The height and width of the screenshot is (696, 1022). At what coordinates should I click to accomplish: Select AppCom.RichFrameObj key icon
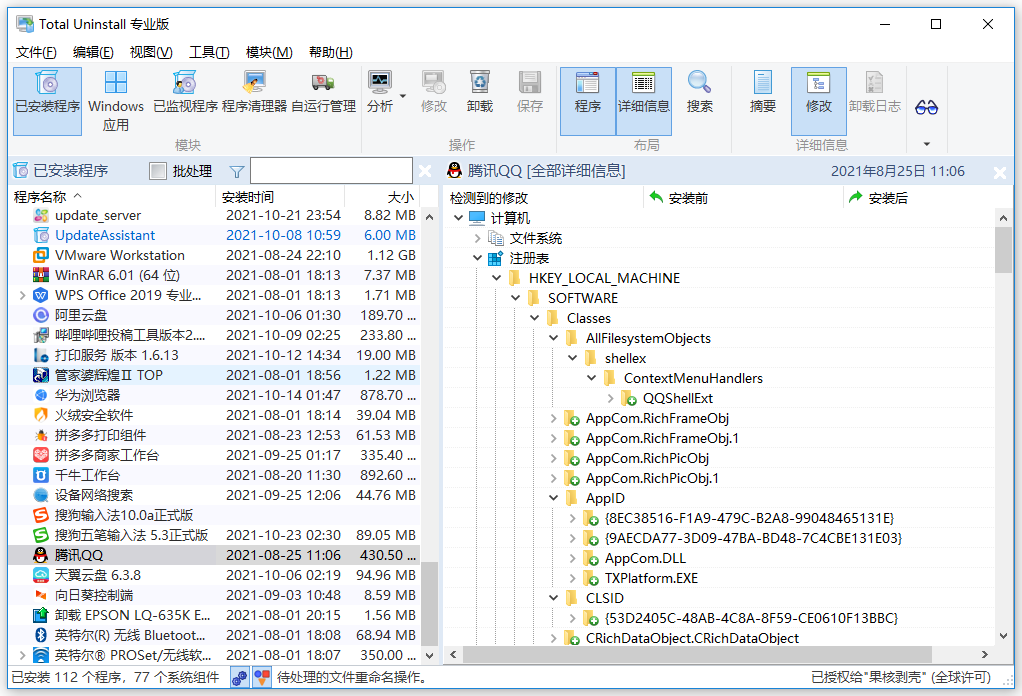(572, 418)
